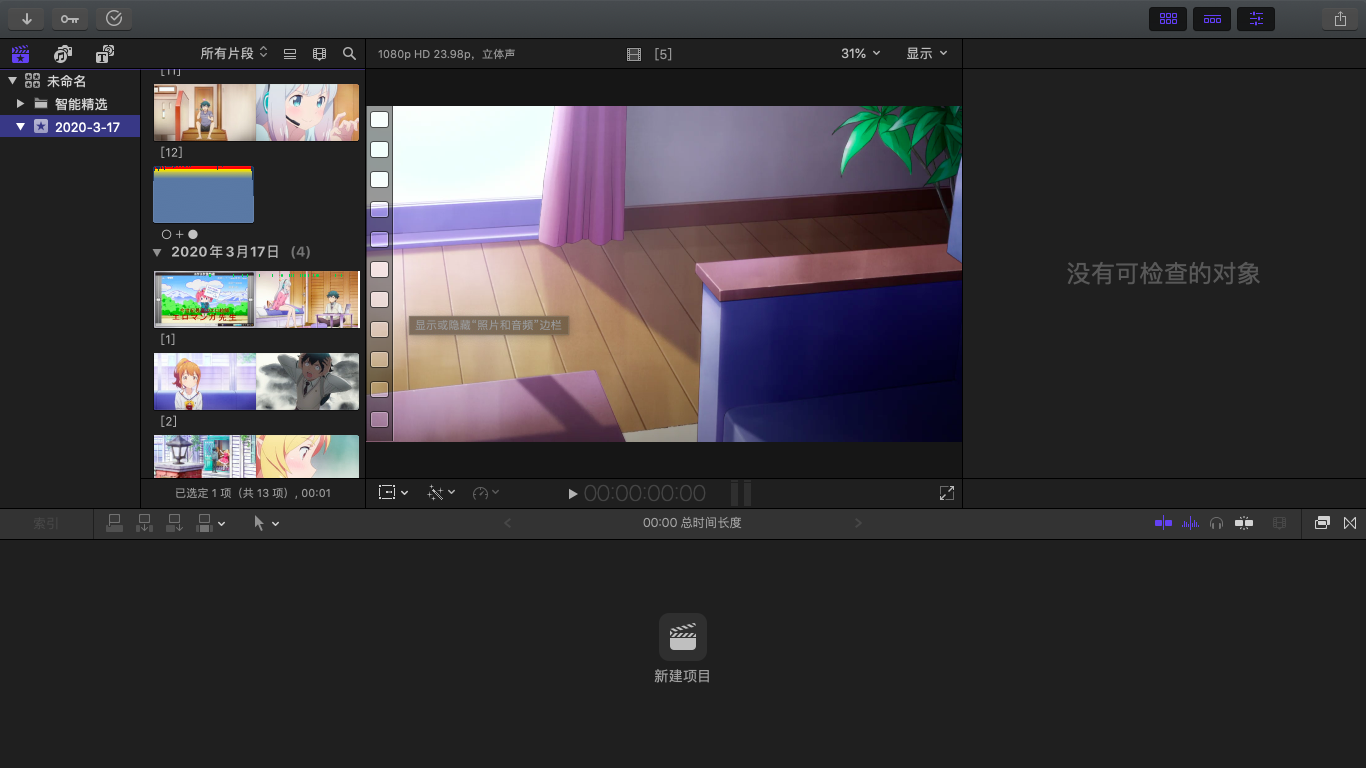Select the clip thumbnail labeled [1]
This screenshot has height=768, width=1366.
pyautogui.click(x=256, y=299)
